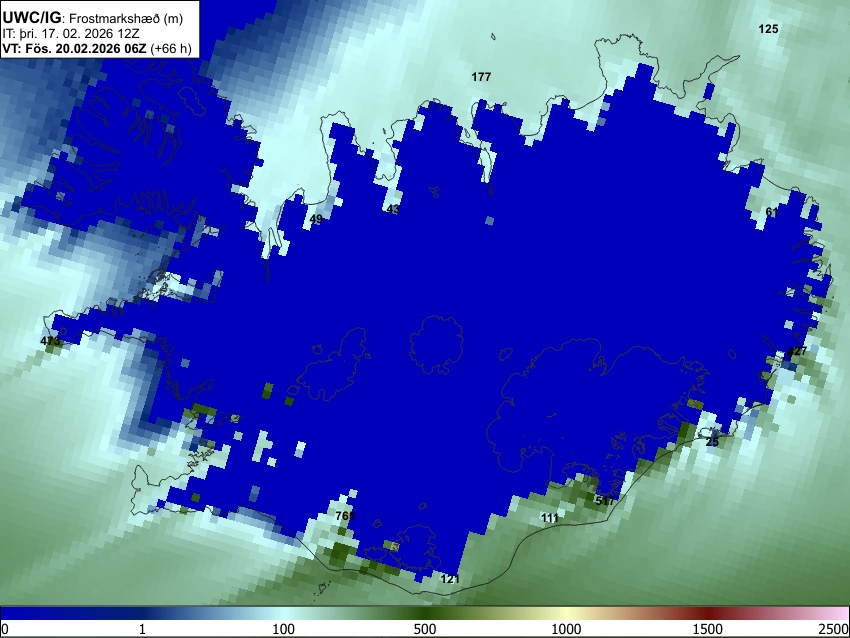Click the "VT: Fös. 20.02.2026 06Z" valid time line

74,48
